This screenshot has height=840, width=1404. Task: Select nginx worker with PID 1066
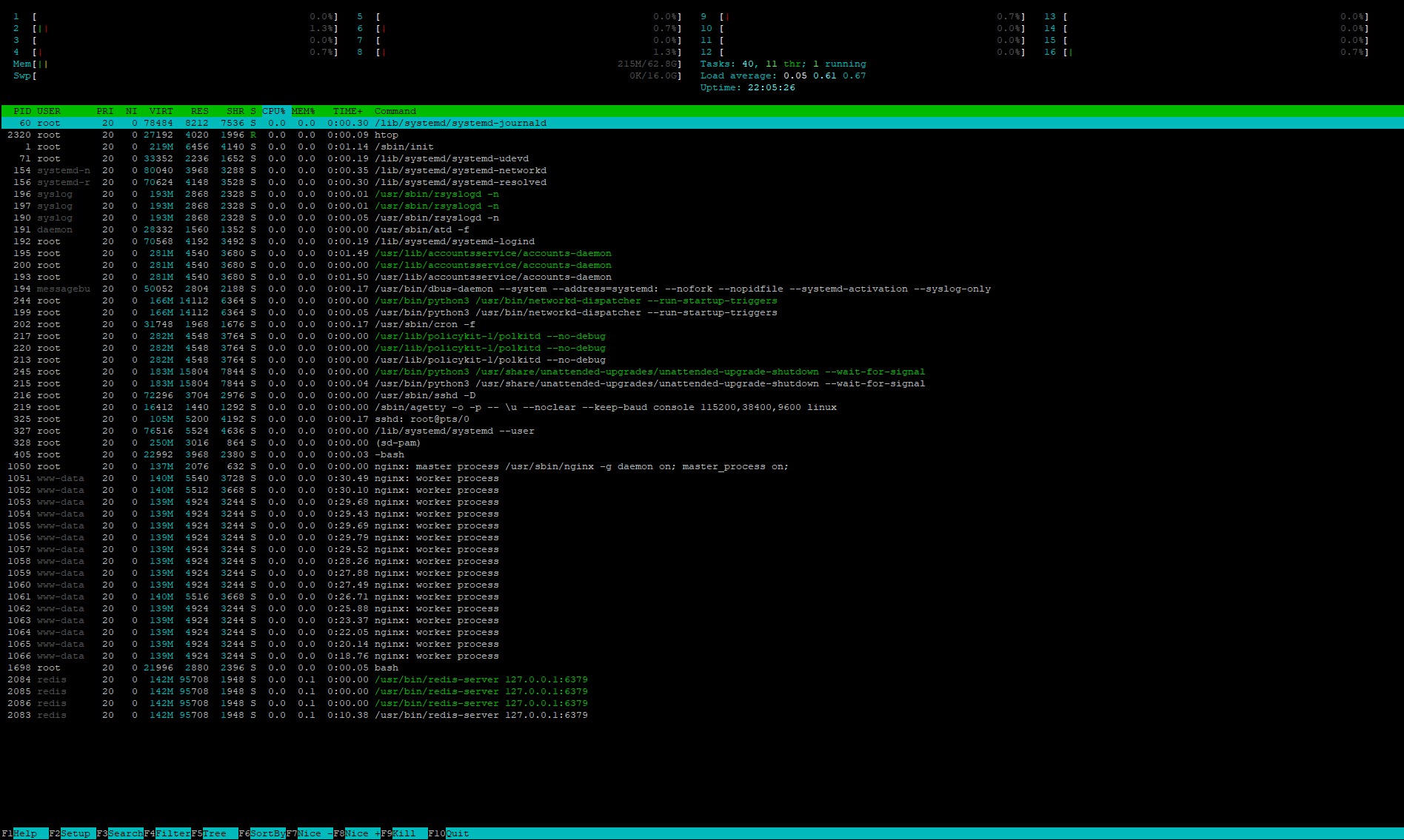click(x=702, y=656)
